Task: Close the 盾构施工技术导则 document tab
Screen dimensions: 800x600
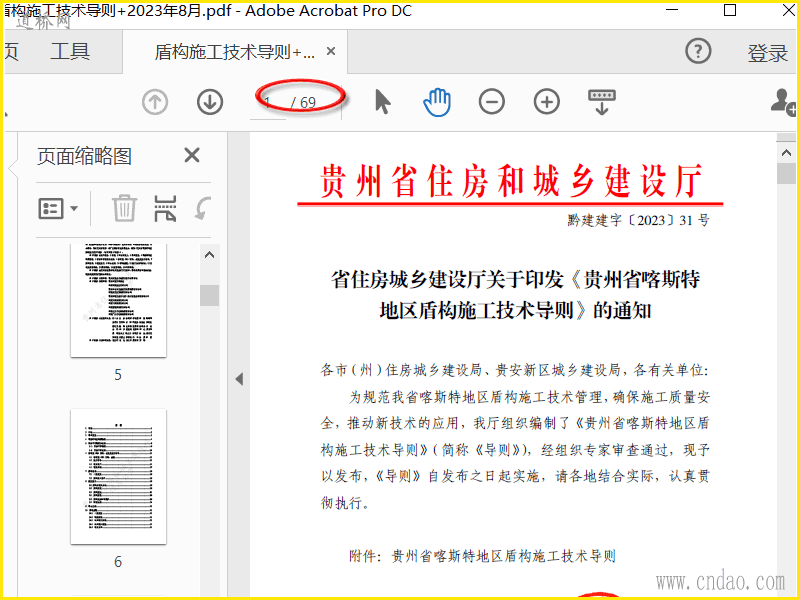Action: pos(331,52)
